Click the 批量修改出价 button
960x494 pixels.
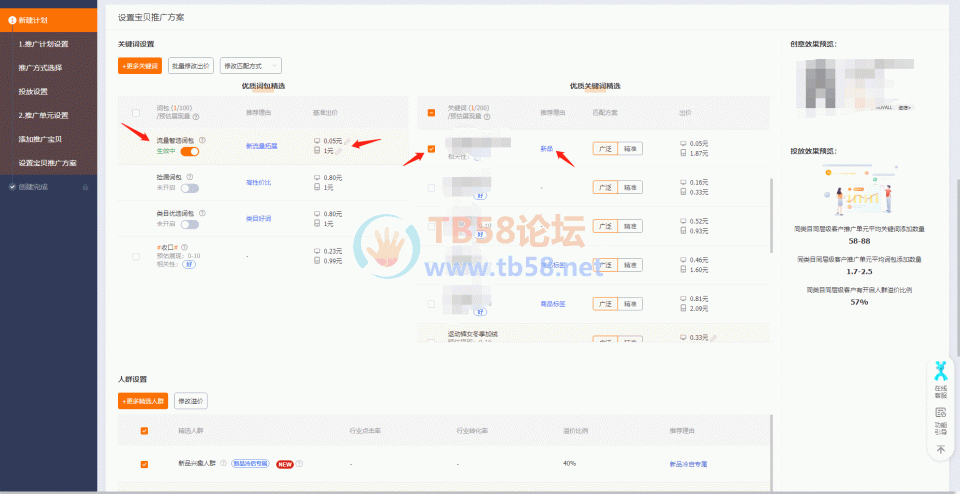[190, 66]
